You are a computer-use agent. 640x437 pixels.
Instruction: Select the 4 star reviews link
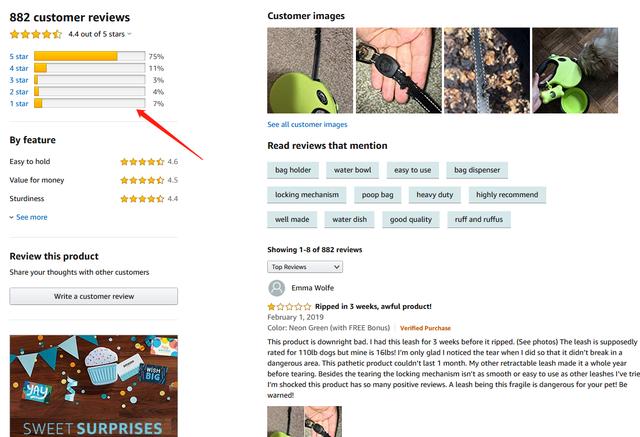[19, 68]
